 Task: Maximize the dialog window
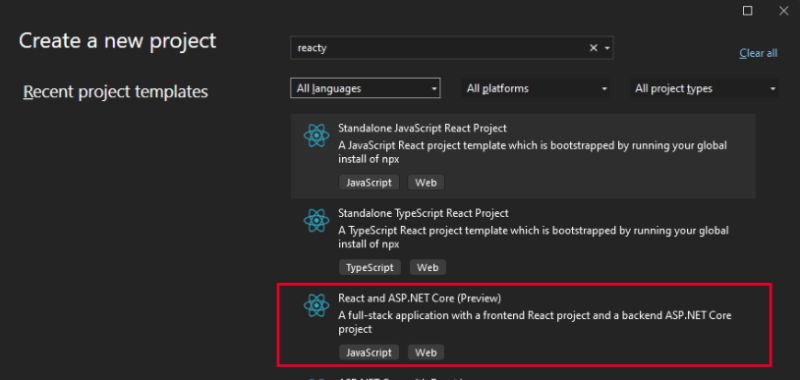pyautogui.click(x=747, y=11)
